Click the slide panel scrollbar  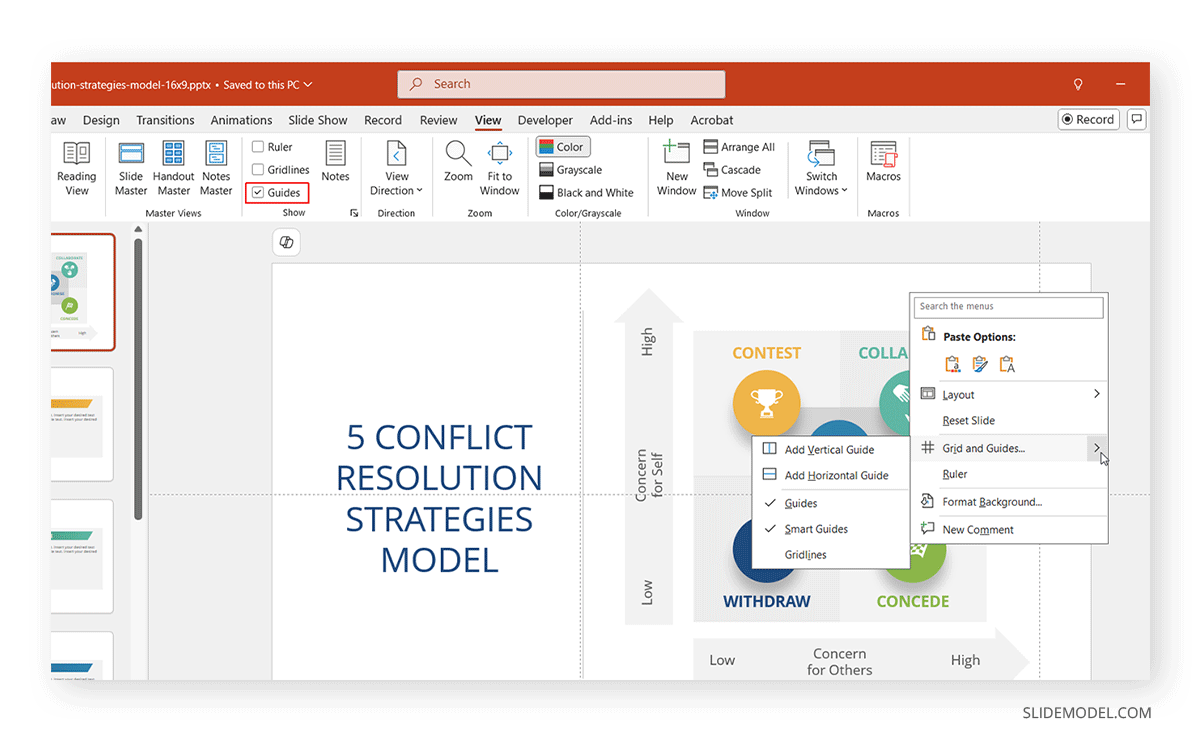(138, 380)
